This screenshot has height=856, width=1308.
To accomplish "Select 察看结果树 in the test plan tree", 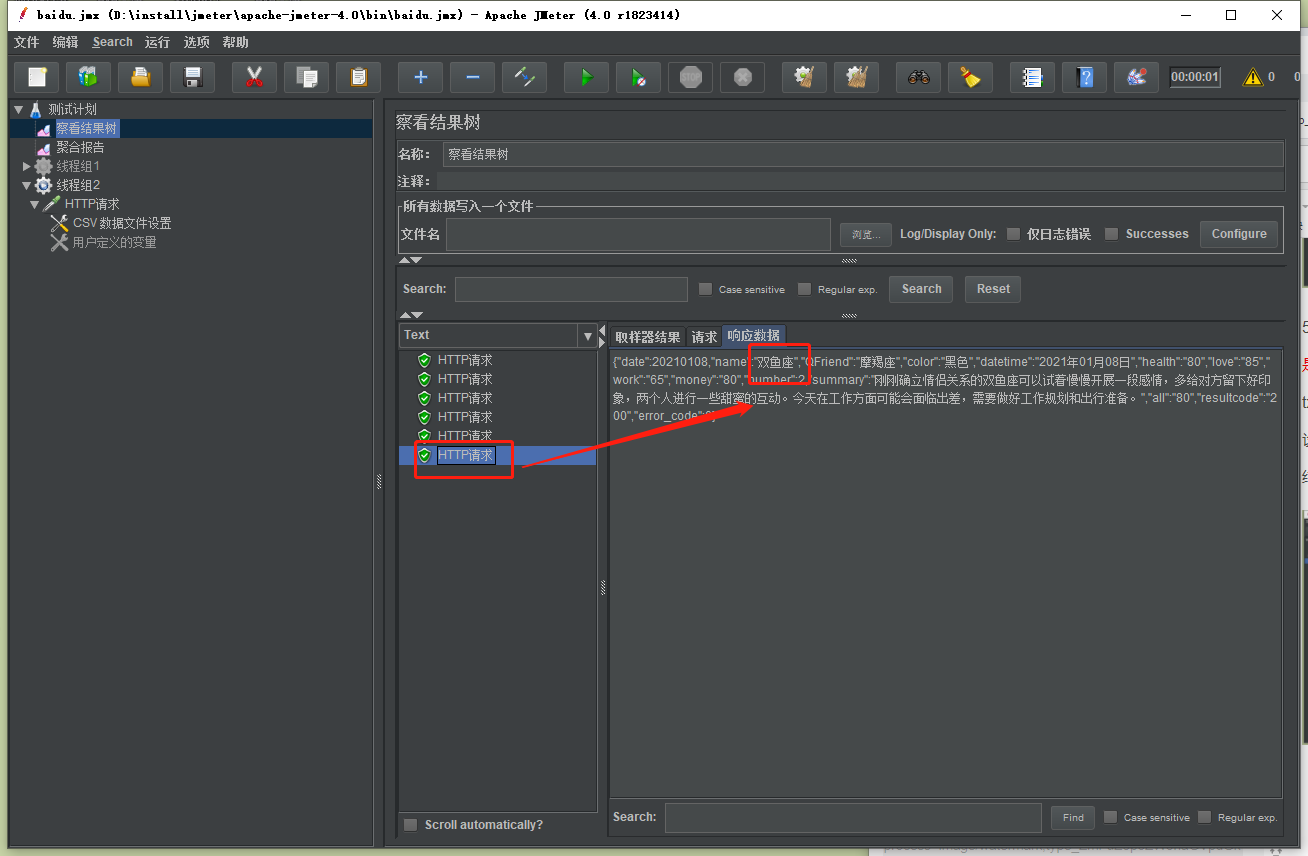I will pyautogui.click(x=87, y=128).
